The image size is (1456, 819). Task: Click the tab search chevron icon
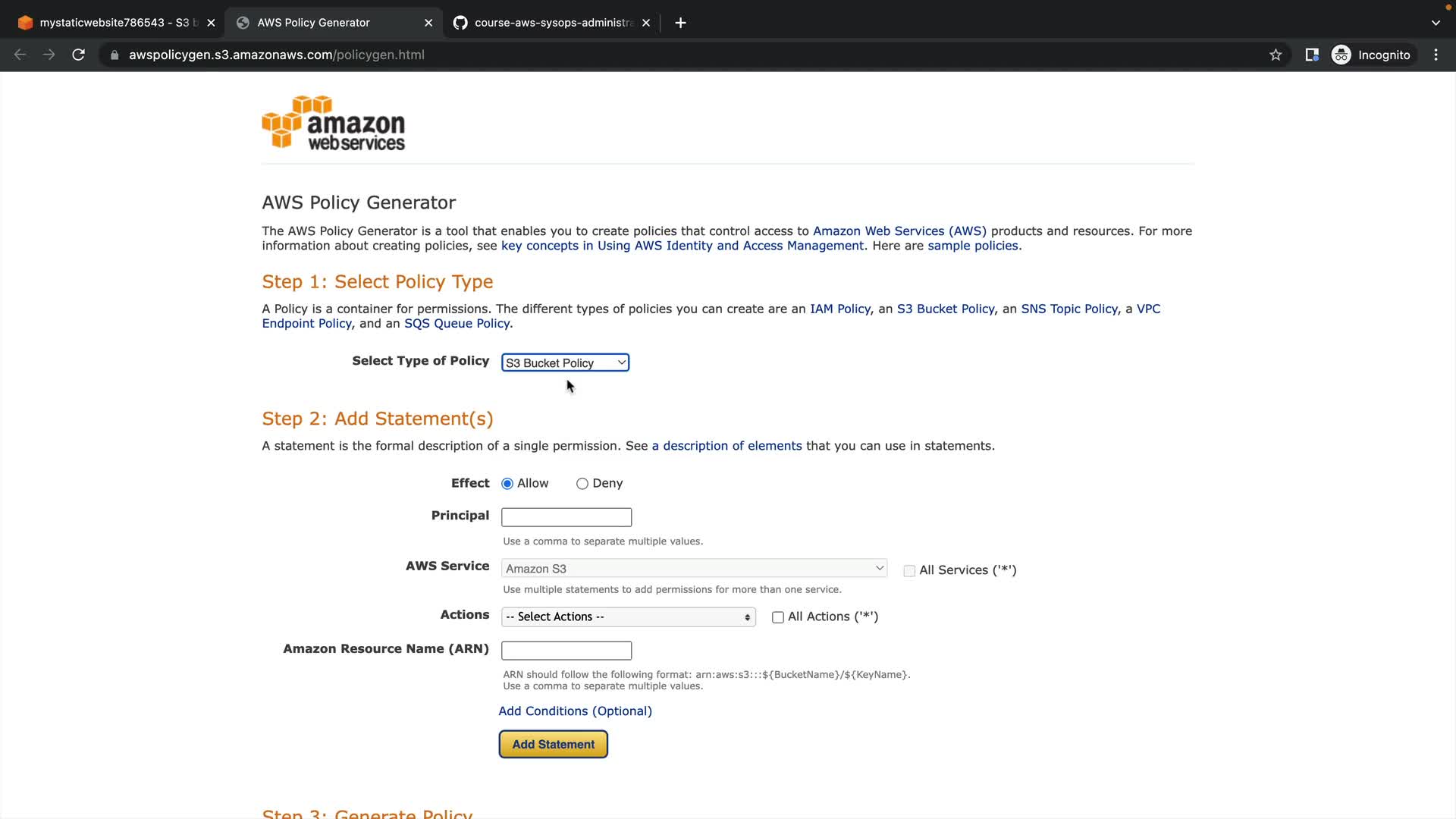[x=1436, y=23]
